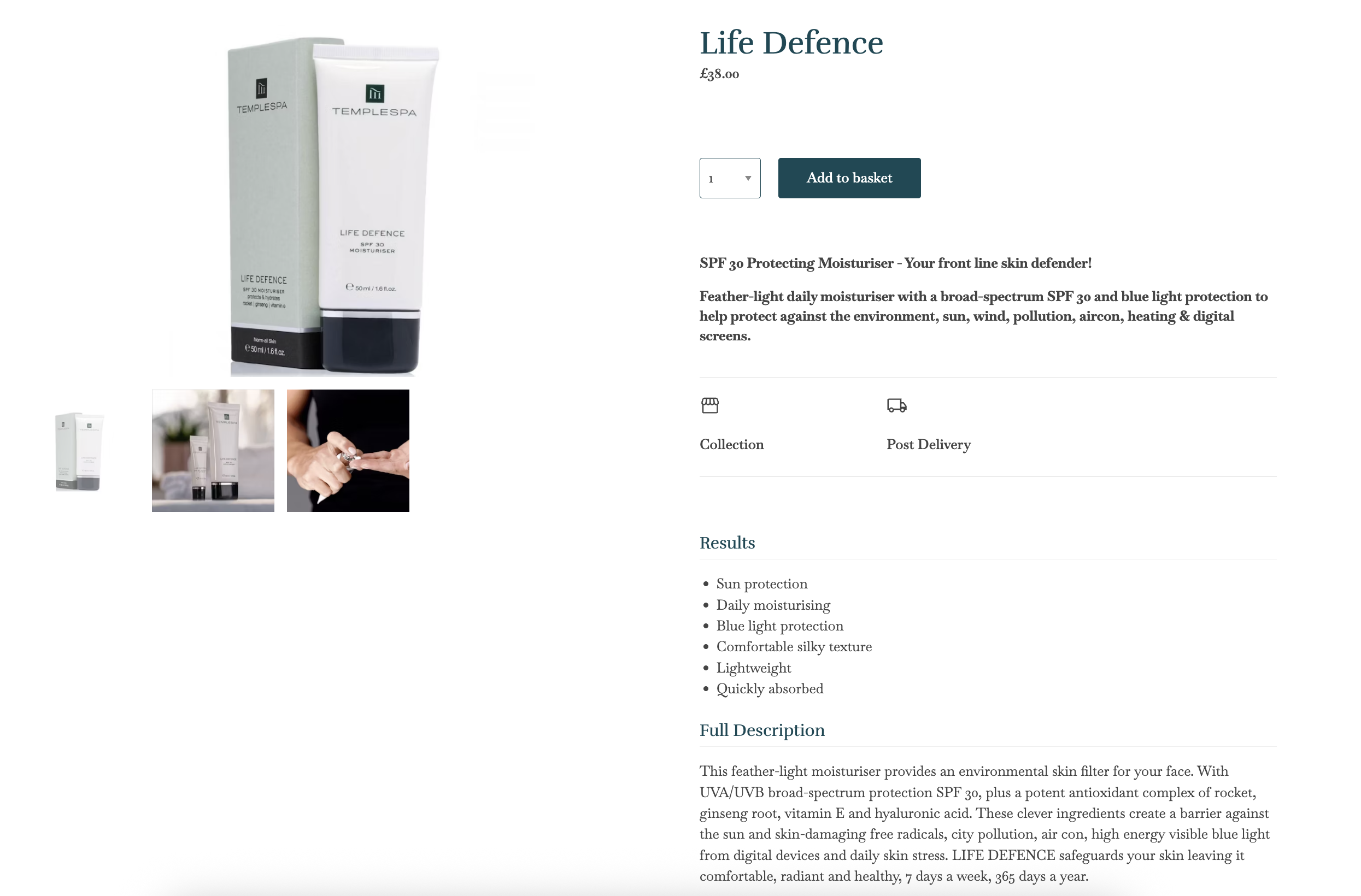The width and height of the screenshot is (1361, 896).
Task: Click the SPF 30 Protecting Moisturiser tagline
Action: pos(895,263)
